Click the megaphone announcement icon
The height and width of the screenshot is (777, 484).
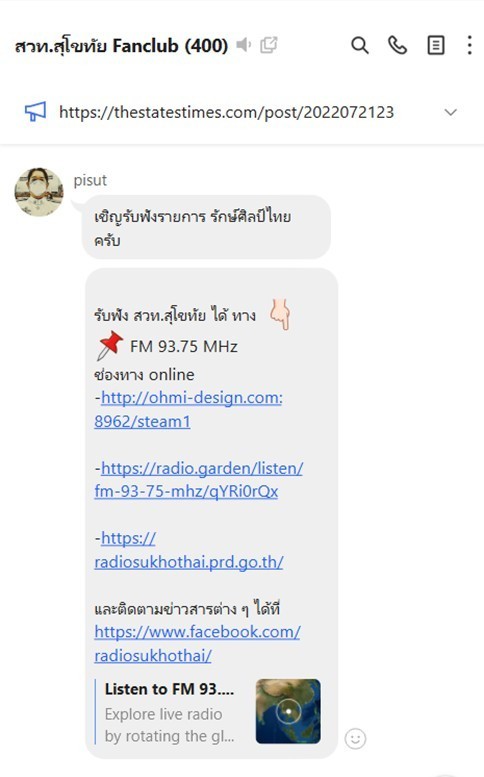coord(36,111)
